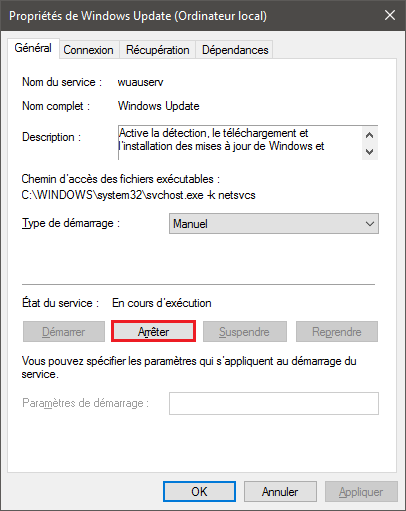Expand the Type de démarrage dropdown

(x=274, y=224)
